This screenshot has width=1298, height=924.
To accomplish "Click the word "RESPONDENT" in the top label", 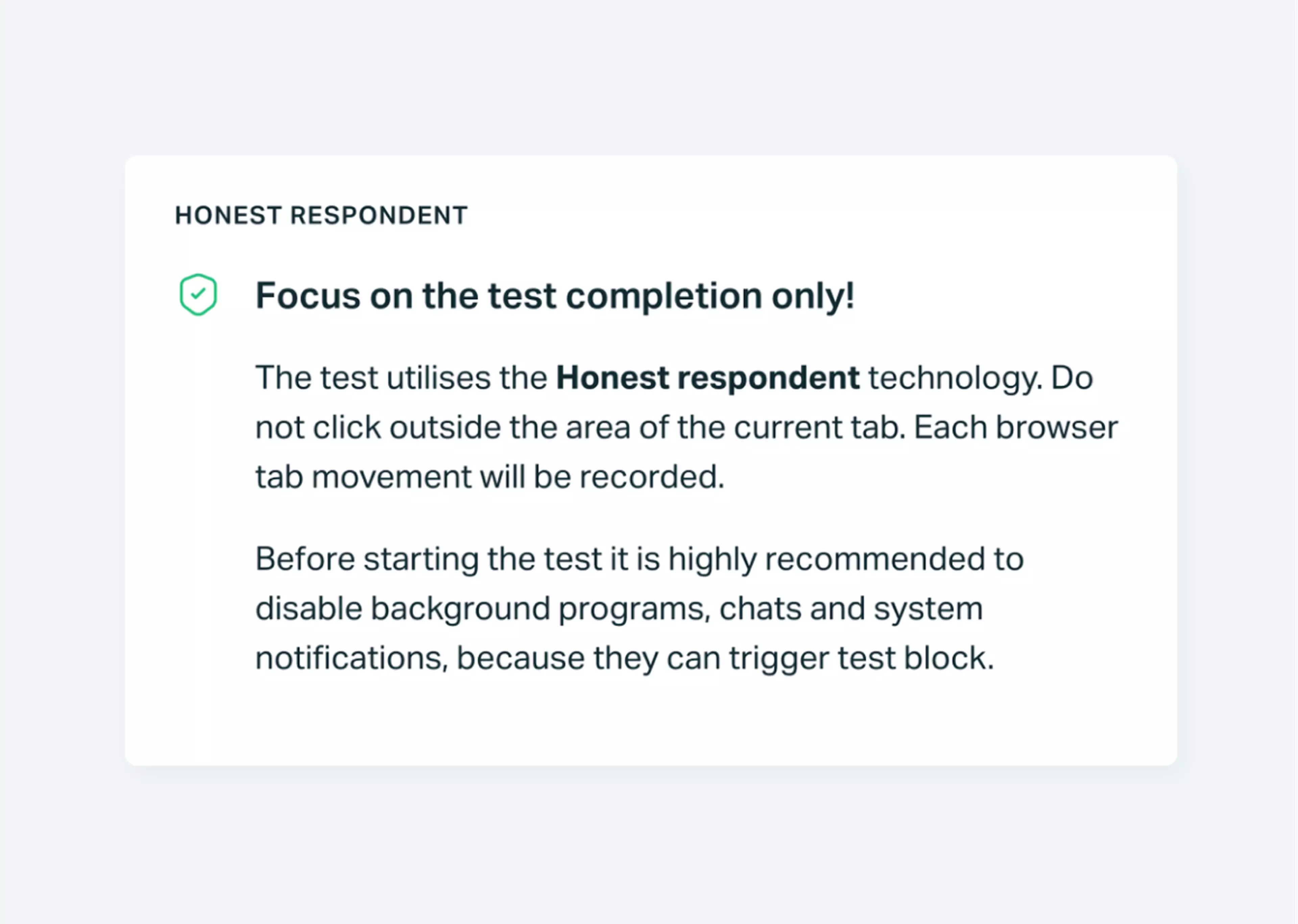I will 379,216.
